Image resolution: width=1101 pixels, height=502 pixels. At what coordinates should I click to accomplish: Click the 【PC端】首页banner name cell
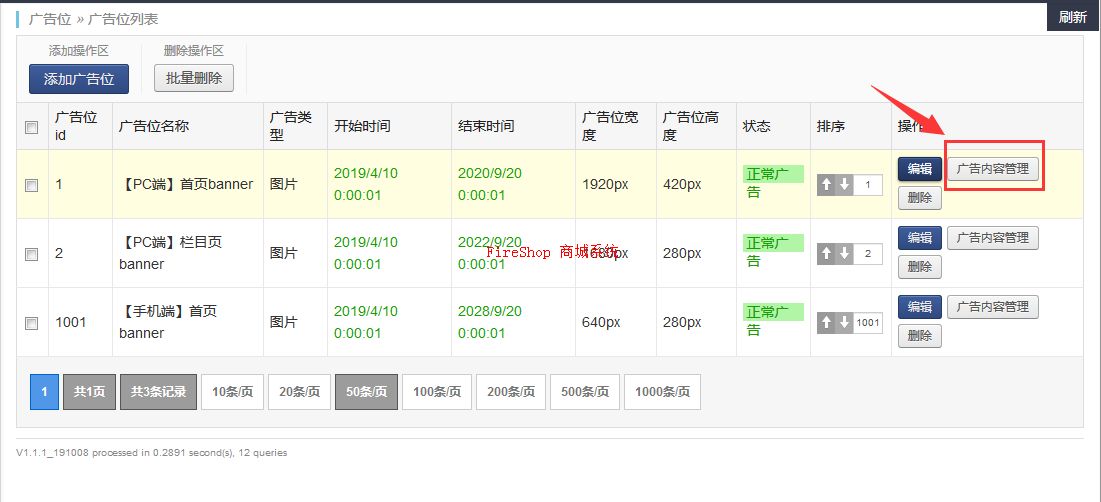click(x=186, y=185)
